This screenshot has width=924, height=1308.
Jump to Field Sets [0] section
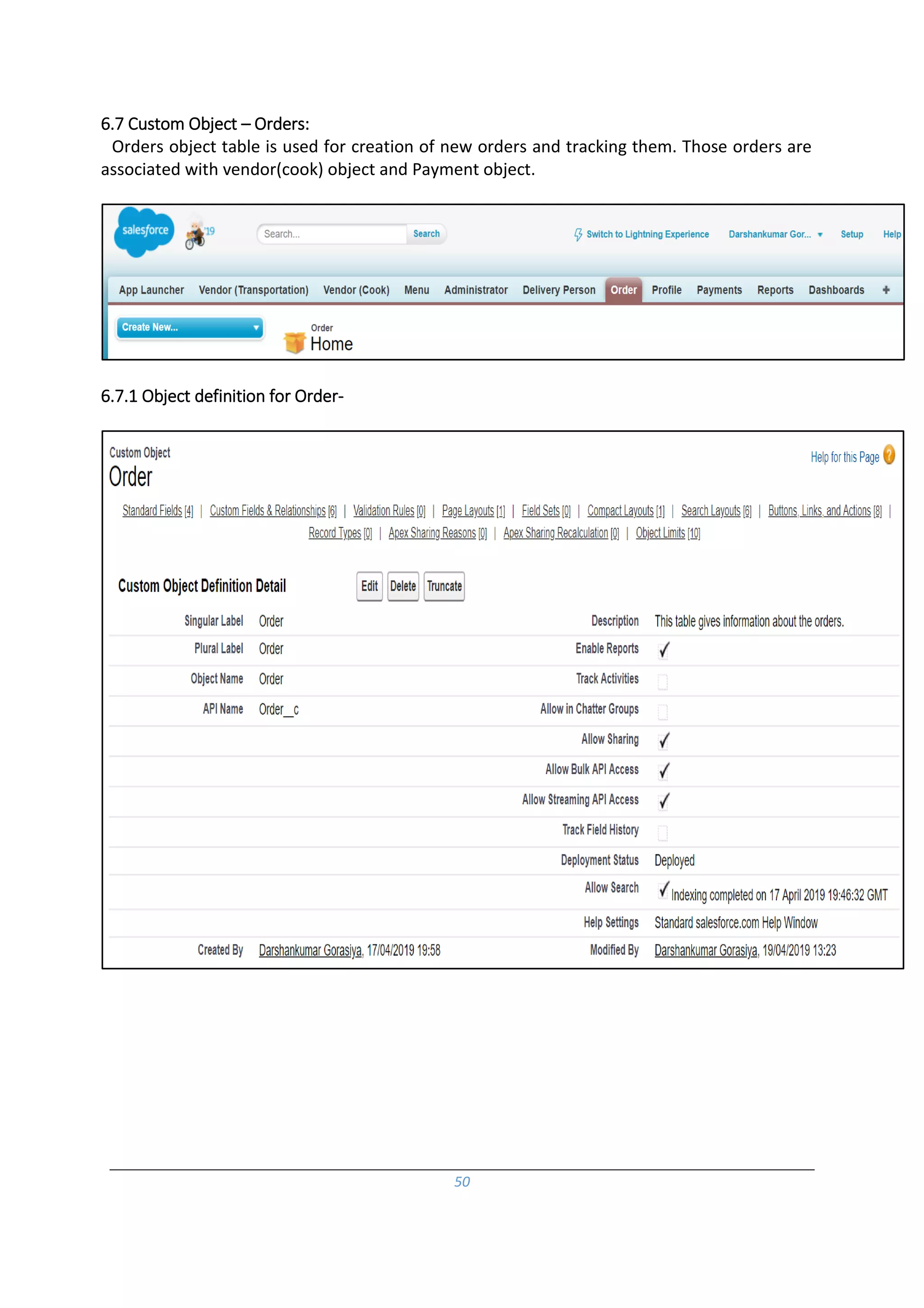[546, 510]
